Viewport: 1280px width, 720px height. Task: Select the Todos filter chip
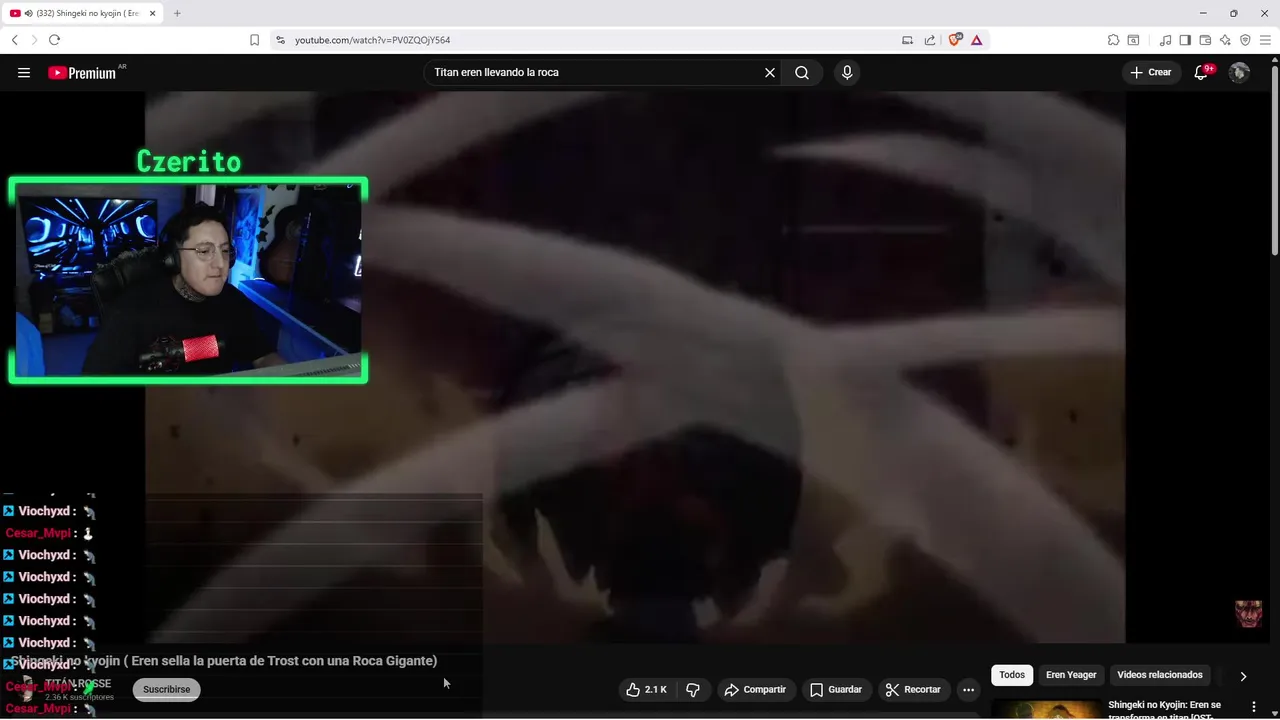pyautogui.click(x=1012, y=675)
